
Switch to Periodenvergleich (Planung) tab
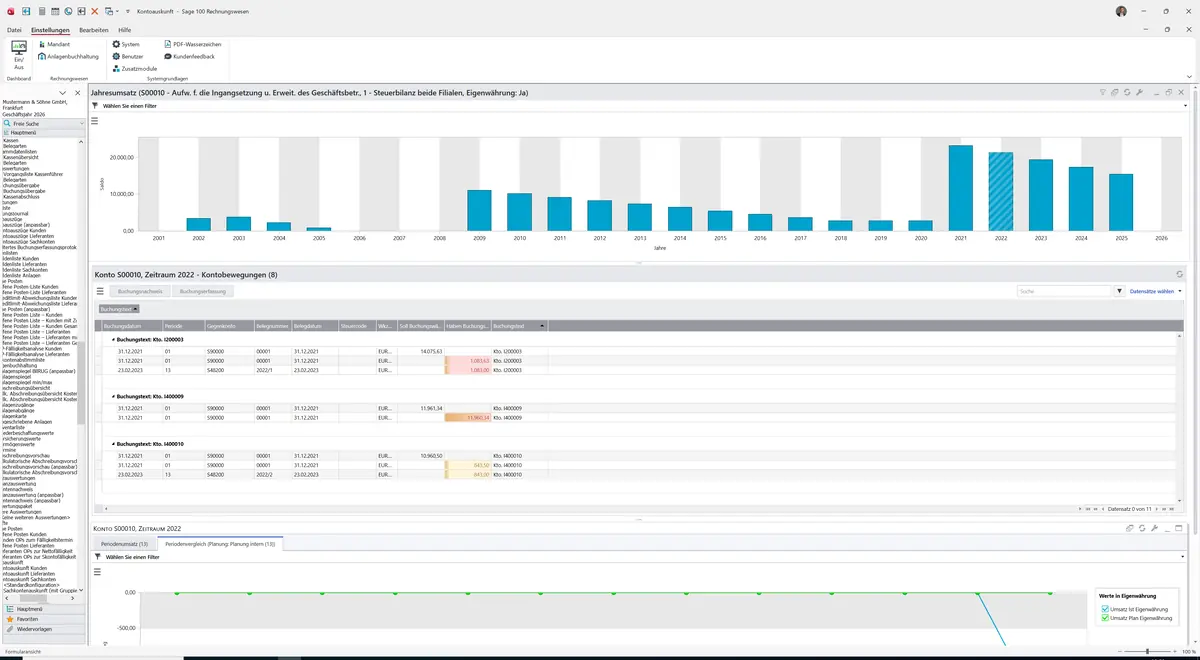222,543
